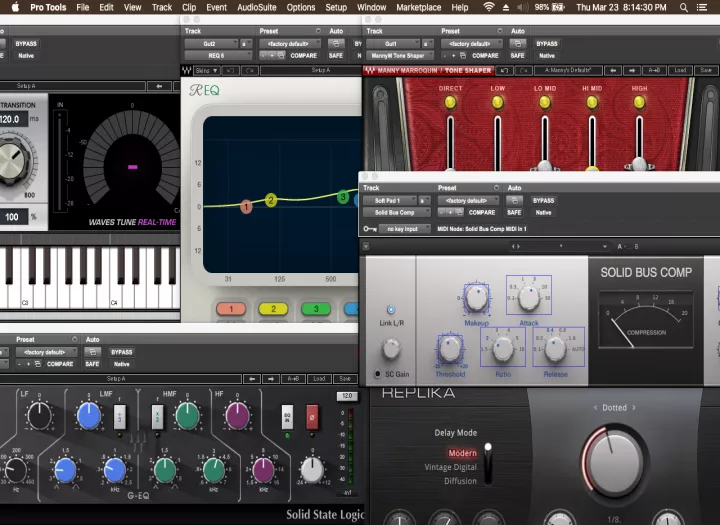Open the File menu
The width and height of the screenshot is (720, 525).
83,7
